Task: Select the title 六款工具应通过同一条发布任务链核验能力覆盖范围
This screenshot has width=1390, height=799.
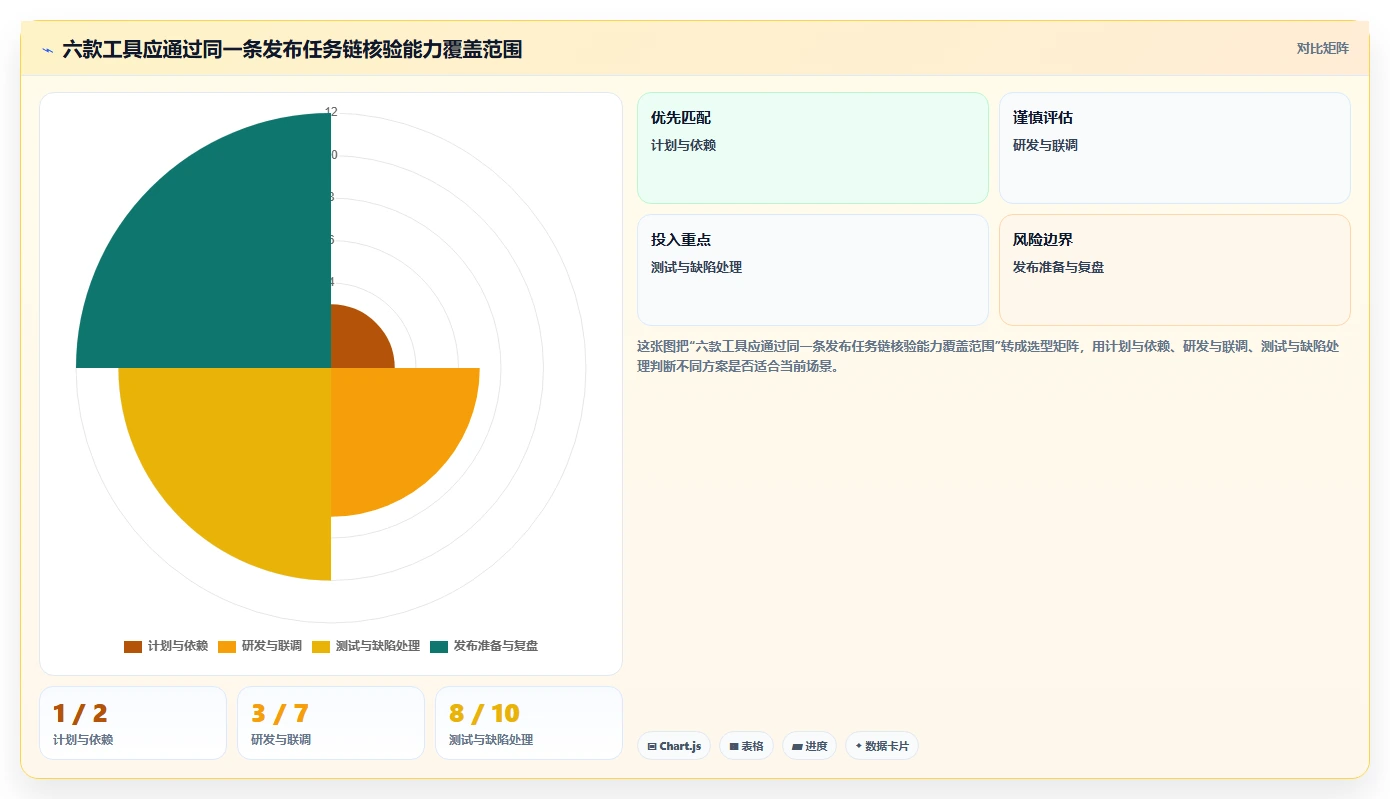Action: coord(292,50)
